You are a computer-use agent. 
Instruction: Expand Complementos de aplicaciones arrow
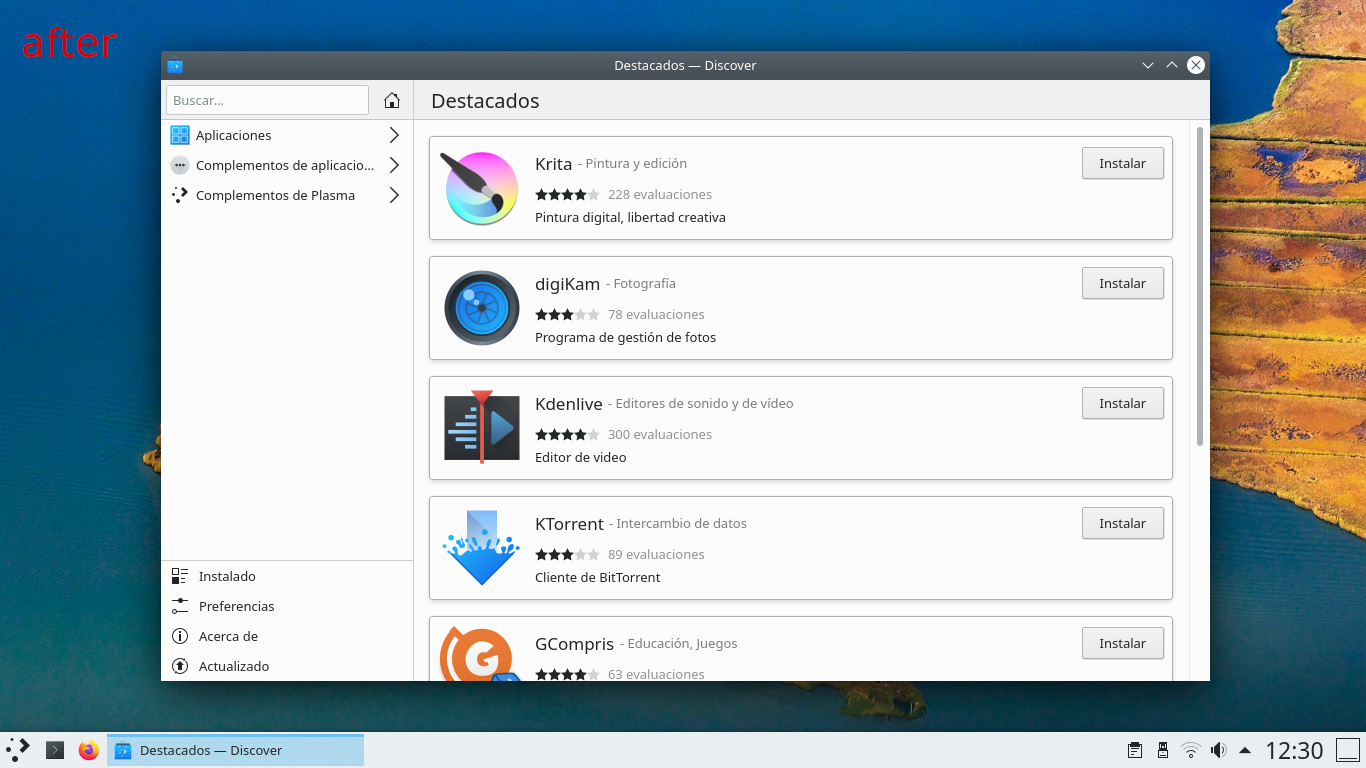[394, 165]
